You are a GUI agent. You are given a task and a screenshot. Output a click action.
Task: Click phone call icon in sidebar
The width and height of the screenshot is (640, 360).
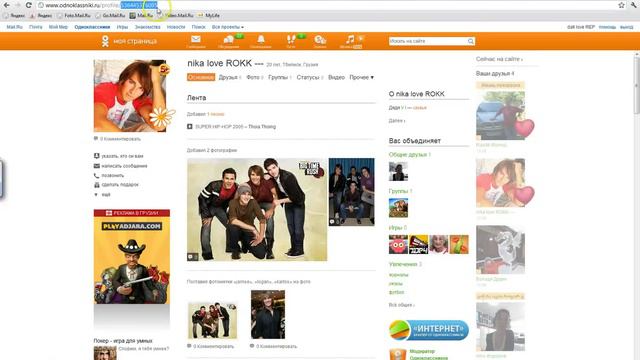tap(96, 176)
